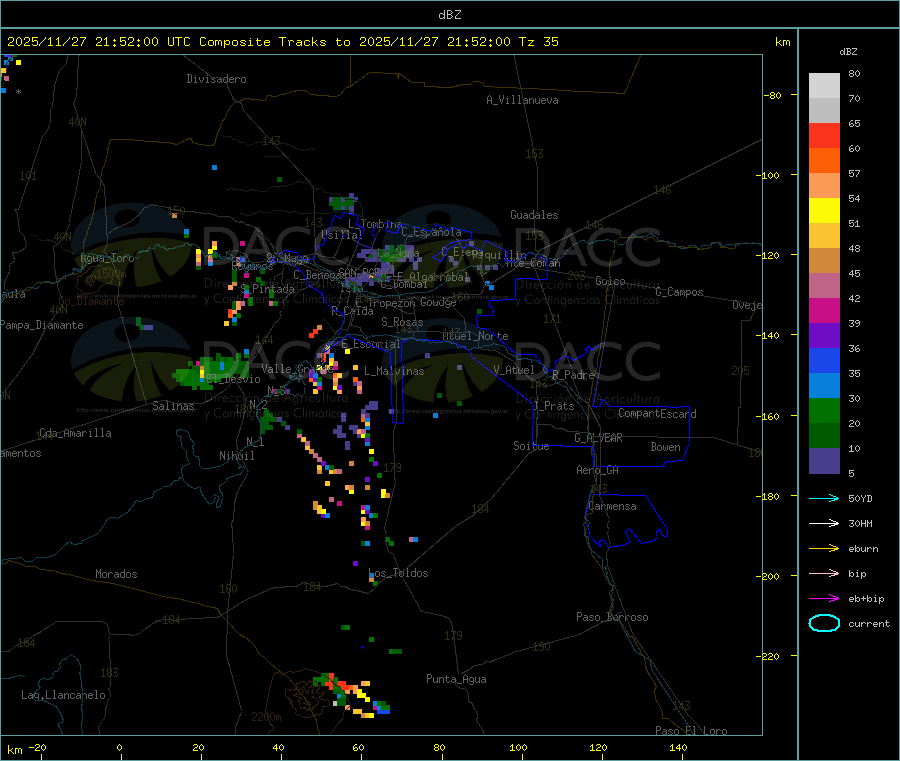Click the Nihuil map label
900x761 pixels.
[x=237, y=456]
